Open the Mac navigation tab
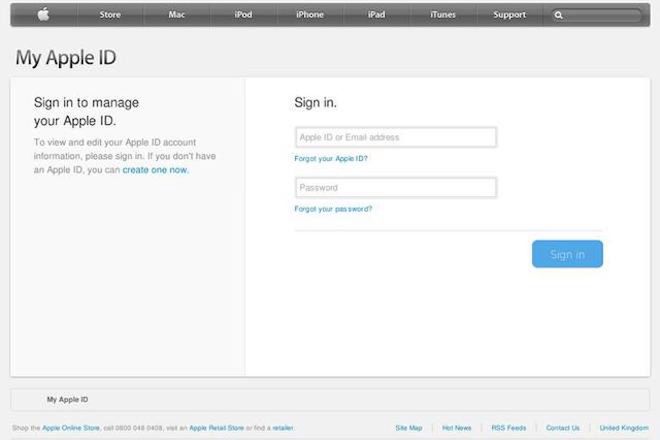 click(x=176, y=14)
